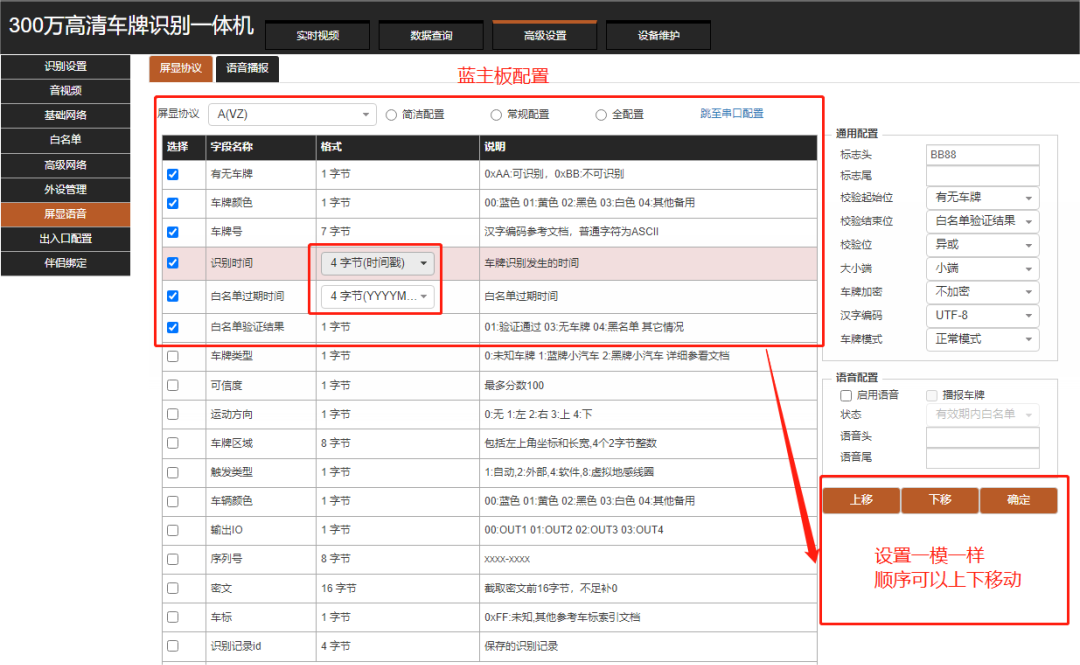The width and height of the screenshot is (1080, 665).
Task: Click the 标志尾 input field
Action: 982,176
